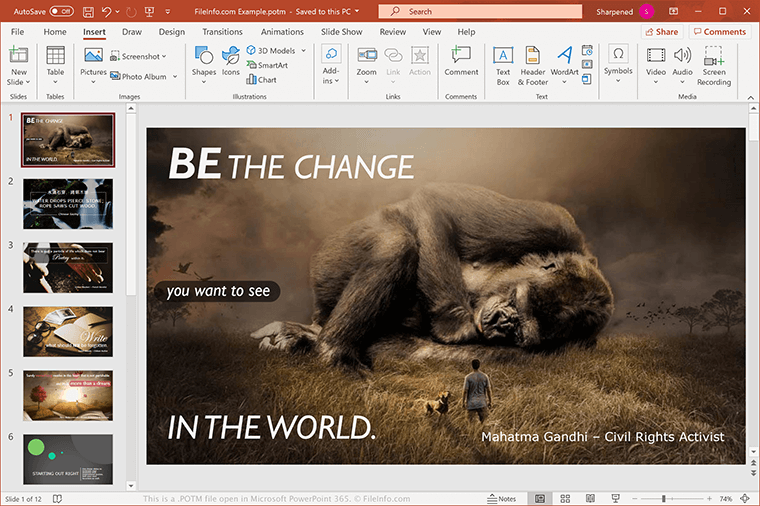Adjust the zoom slider

tap(664, 498)
